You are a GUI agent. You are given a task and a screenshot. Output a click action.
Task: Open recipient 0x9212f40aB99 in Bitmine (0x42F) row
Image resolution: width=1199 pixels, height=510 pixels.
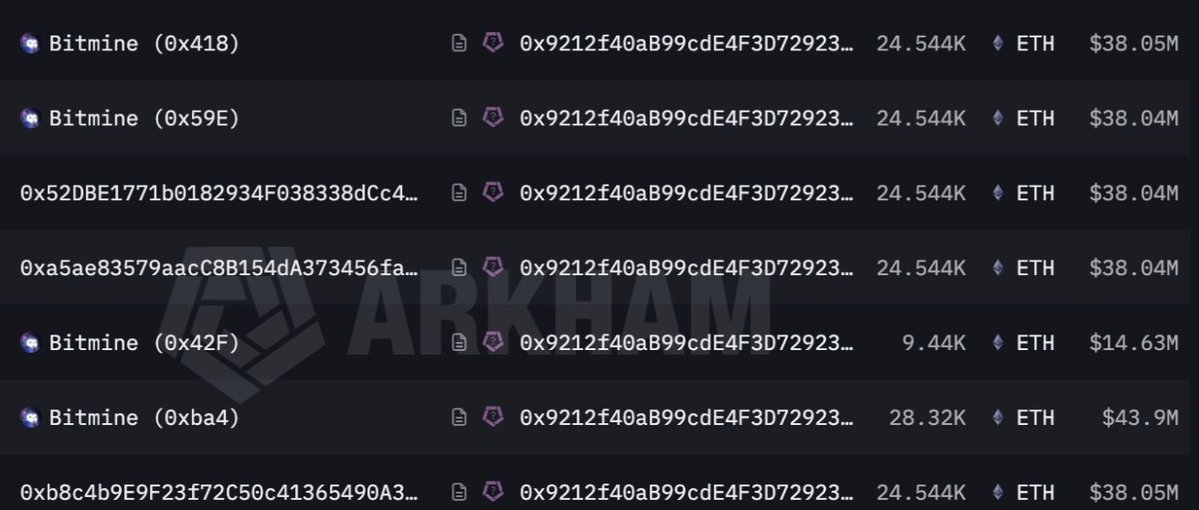click(687, 343)
